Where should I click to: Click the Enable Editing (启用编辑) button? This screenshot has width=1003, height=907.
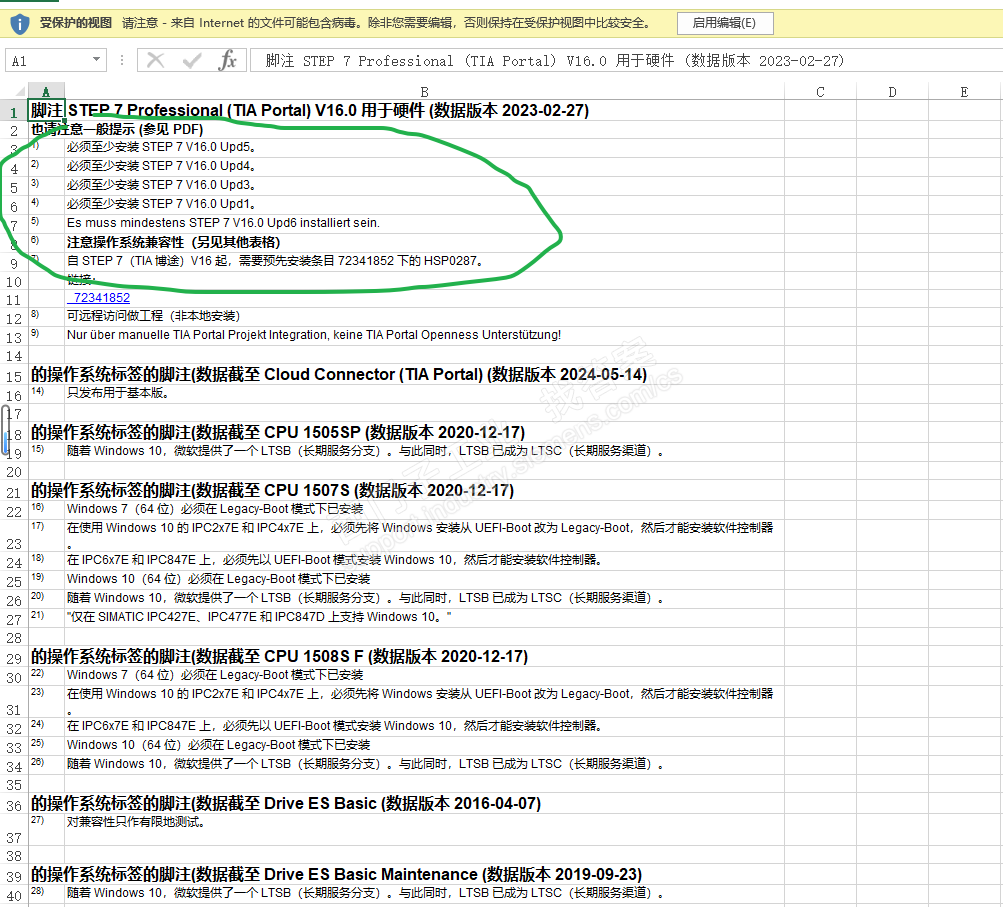click(x=725, y=23)
